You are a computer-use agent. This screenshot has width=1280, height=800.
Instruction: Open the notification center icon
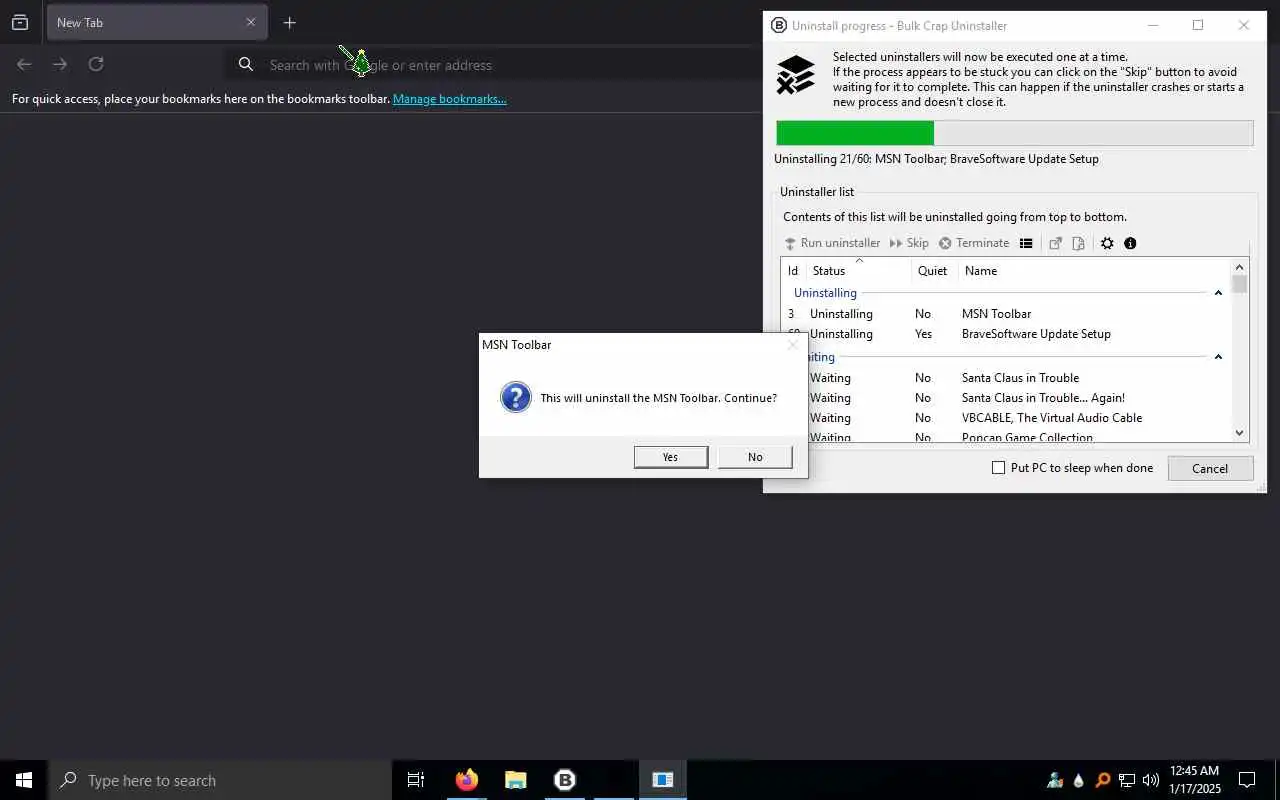[1247, 780]
